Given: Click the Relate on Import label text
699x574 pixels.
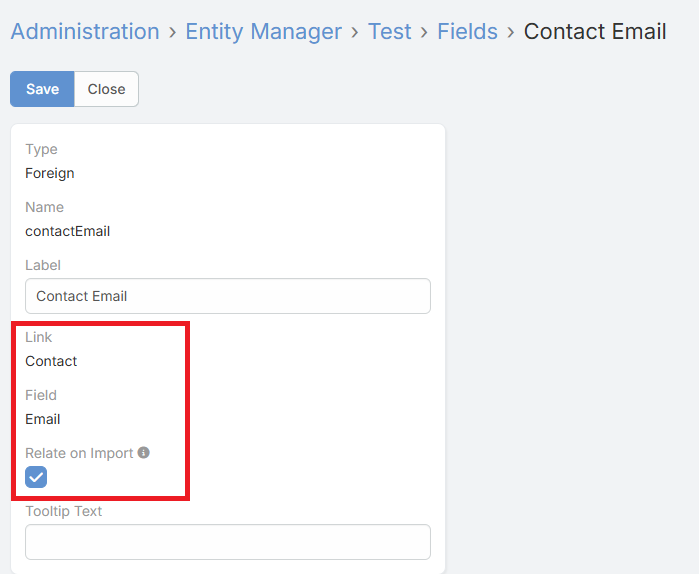Looking at the screenshot, I should coord(79,453).
